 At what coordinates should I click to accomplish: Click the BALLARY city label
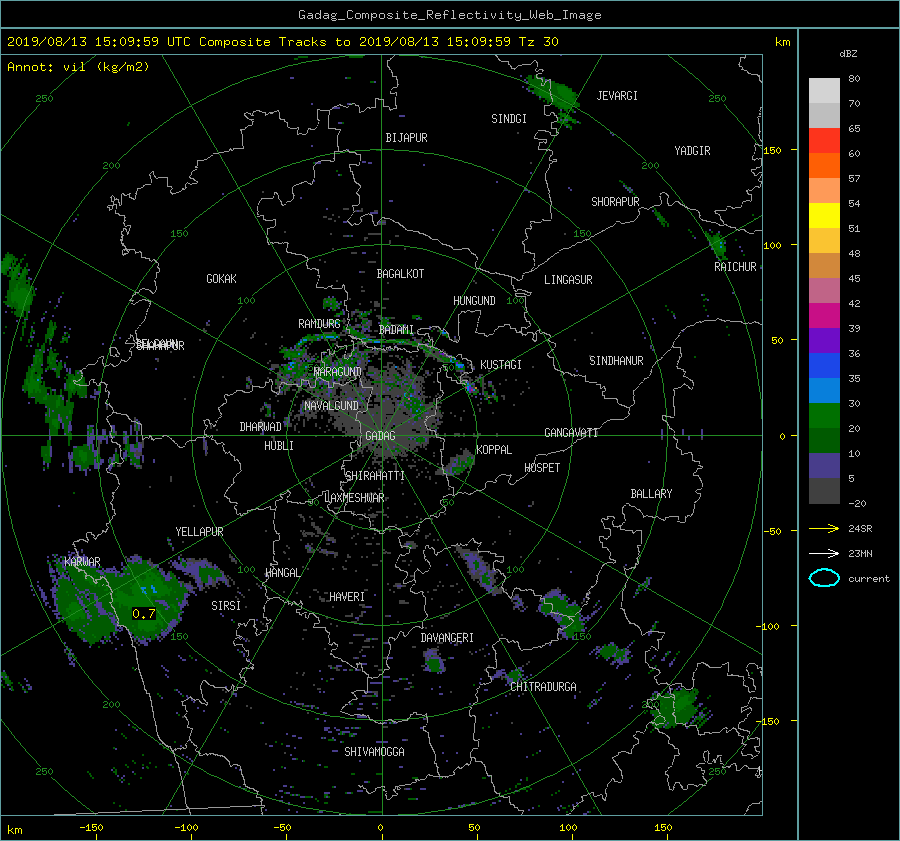click(651, 494)
